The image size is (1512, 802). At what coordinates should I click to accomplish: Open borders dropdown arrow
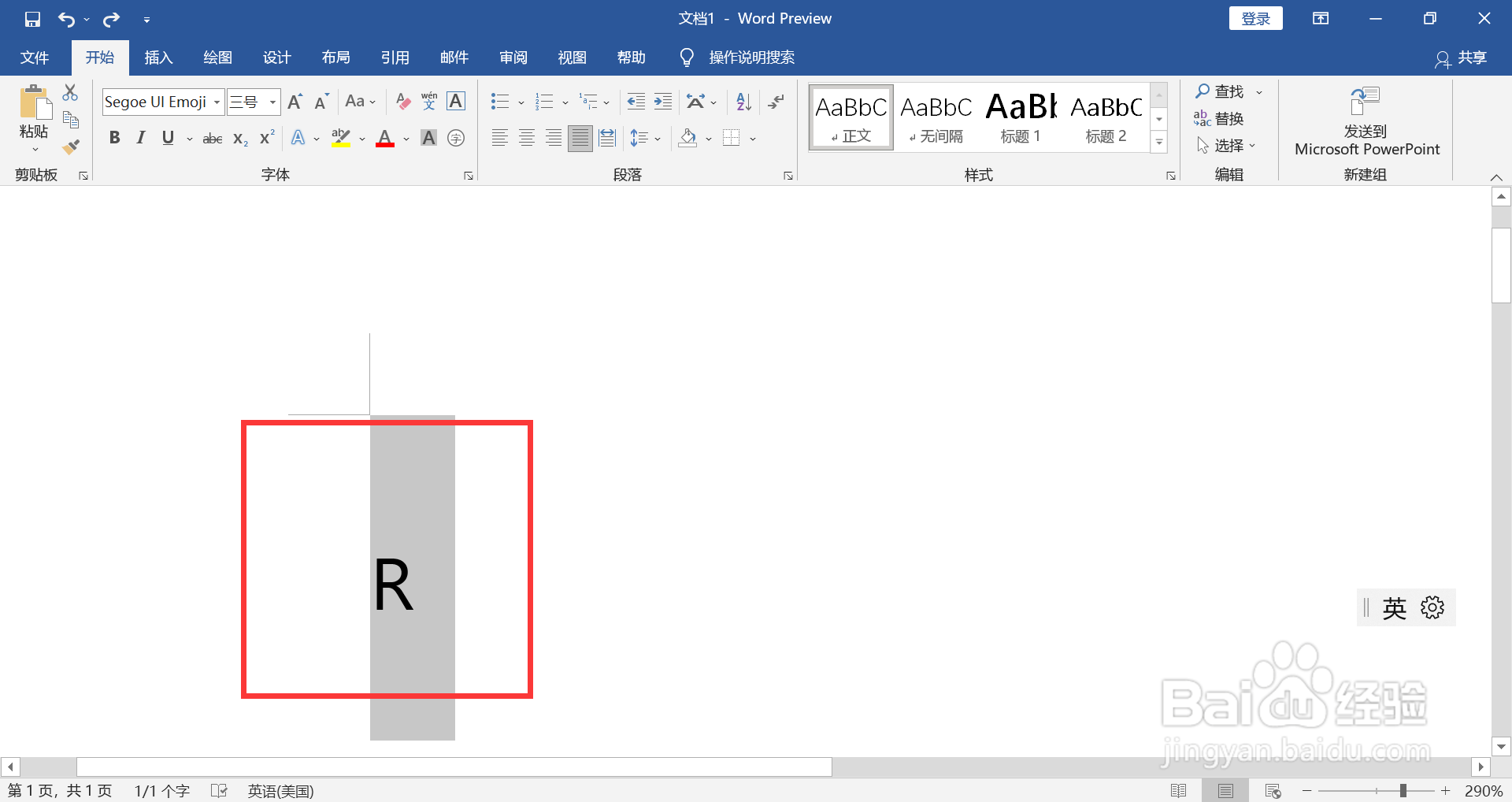[x=753, y=139]
